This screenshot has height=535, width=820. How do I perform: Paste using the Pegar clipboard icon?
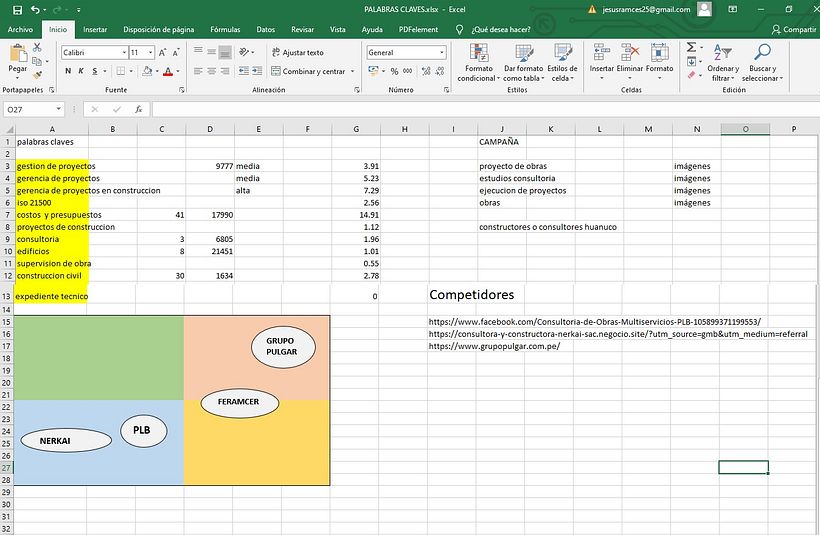18,53
